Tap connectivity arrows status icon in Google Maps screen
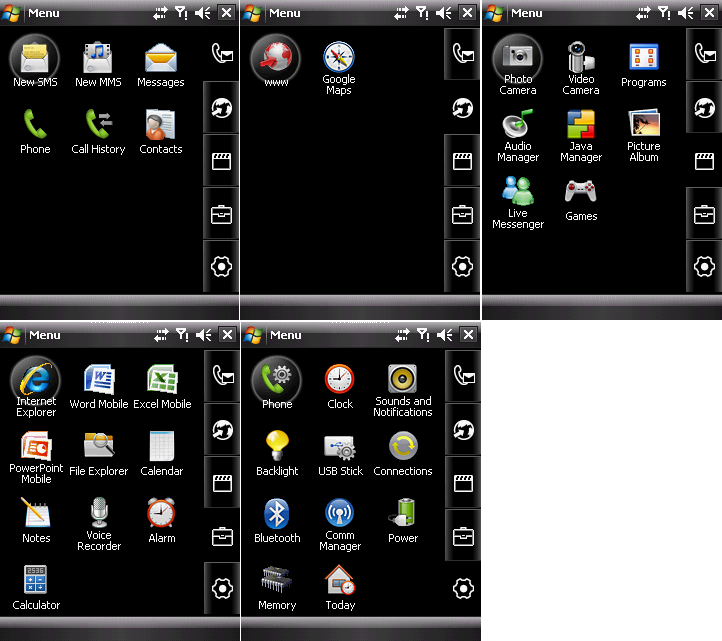The height and width of the screenshot is (641, 722). (x=401, y=13)
